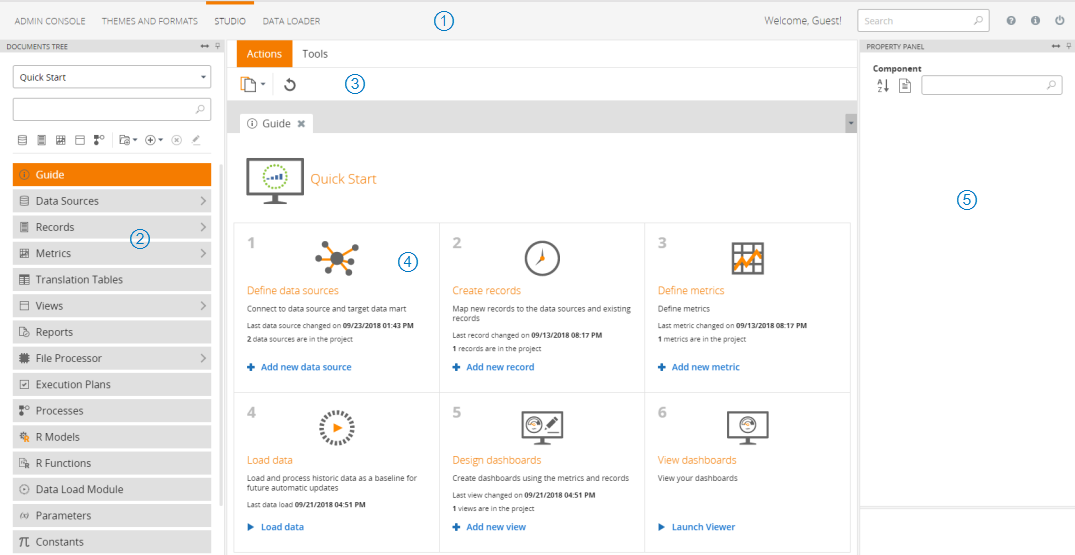Click the refresh icon in Actions toolbar
The width and height of the screenshot is (1075, 555).
coord(290,85)
